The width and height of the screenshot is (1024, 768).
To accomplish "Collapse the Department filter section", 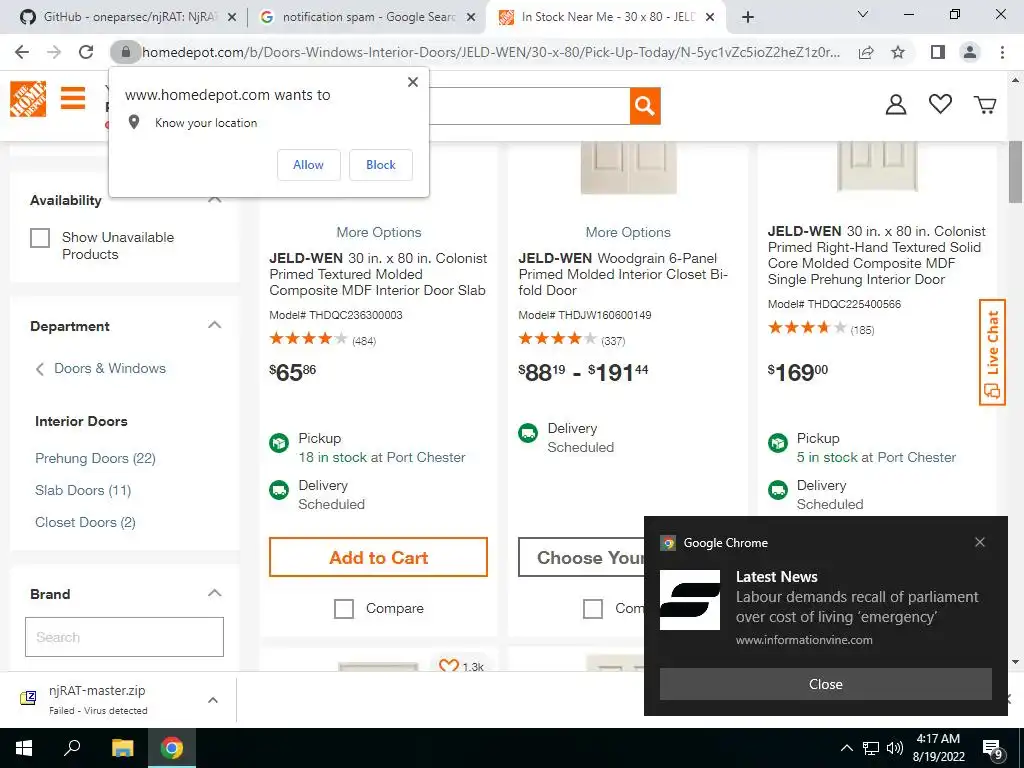I will [x=214, y=325].
